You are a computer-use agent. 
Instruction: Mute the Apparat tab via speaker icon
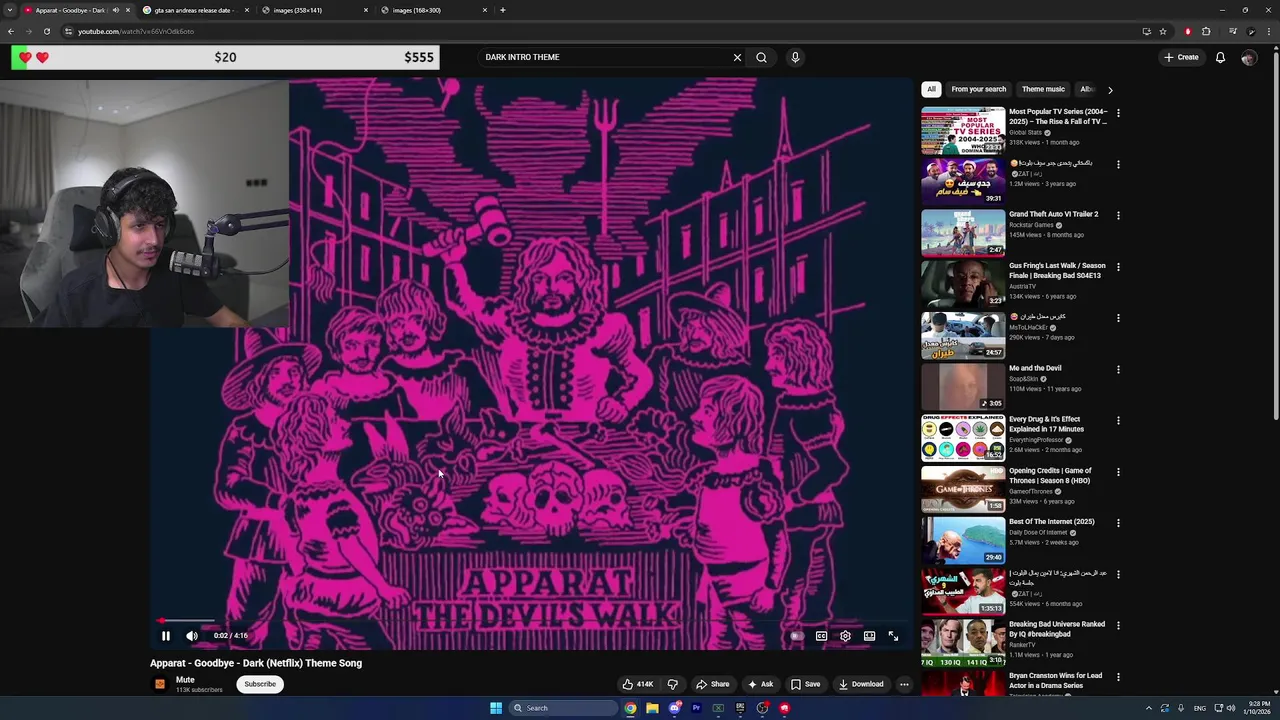pyautogui.click(x=115, y=10)
